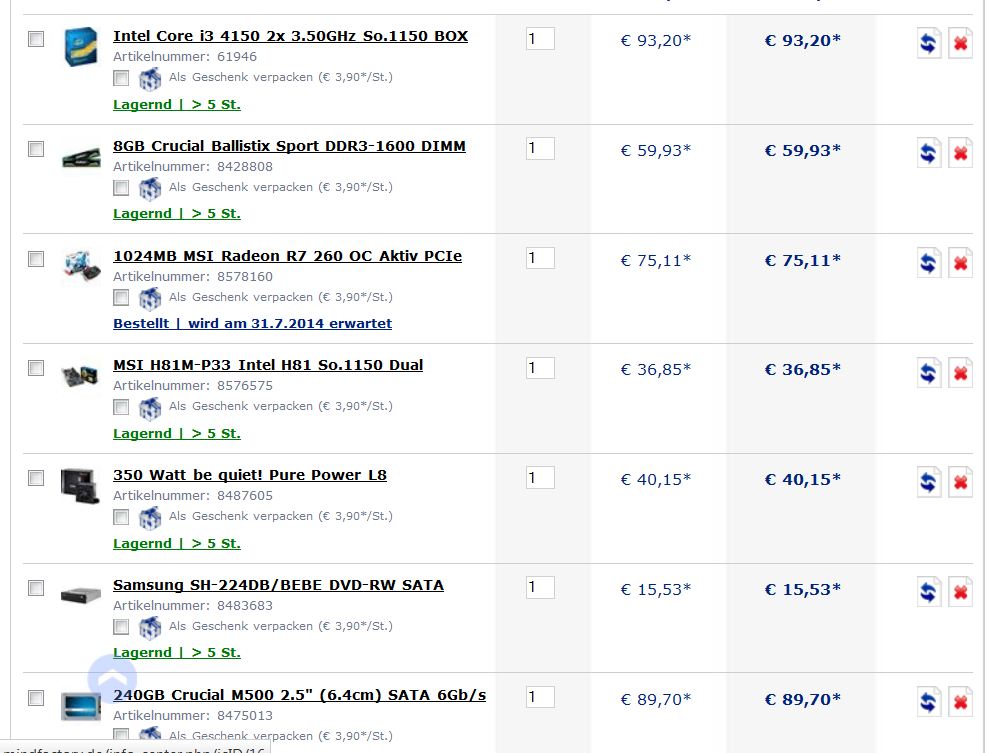Click Crucial M500 SSD thumbnail
The width and height of the screenshot is (988, 753).
click(x=81, y=706)
